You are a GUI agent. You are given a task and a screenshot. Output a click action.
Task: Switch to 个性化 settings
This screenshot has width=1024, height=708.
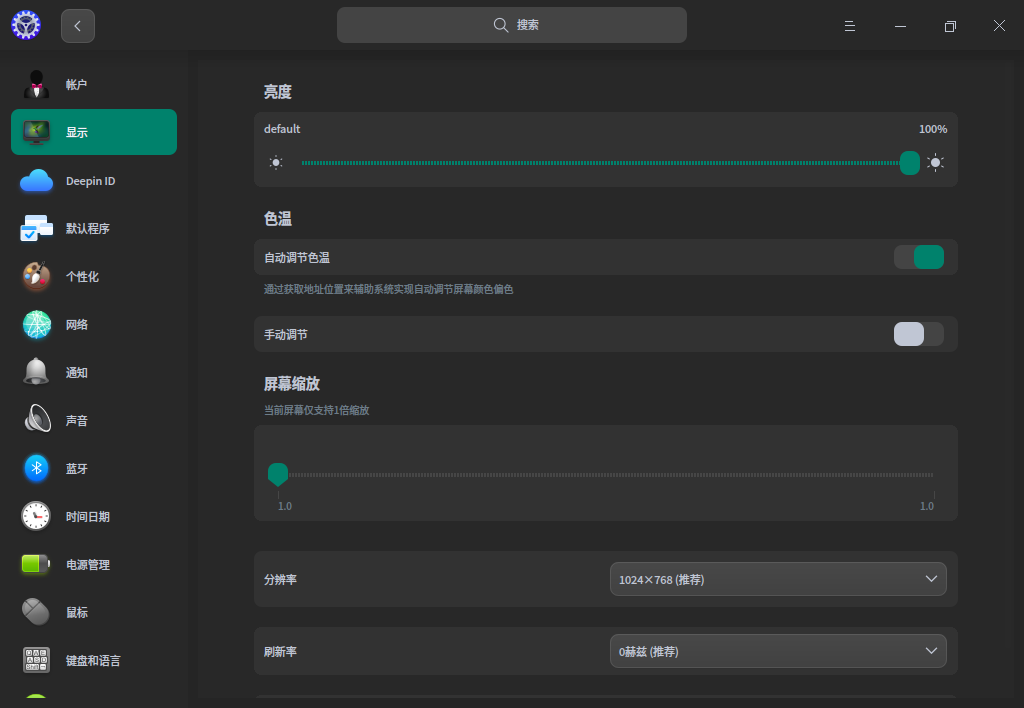click(94, 276)
